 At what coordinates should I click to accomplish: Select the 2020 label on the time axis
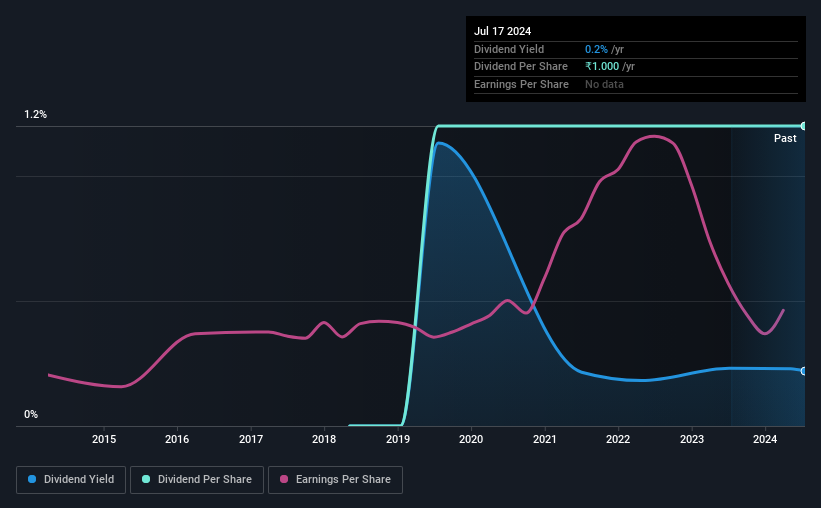(471, 439)
